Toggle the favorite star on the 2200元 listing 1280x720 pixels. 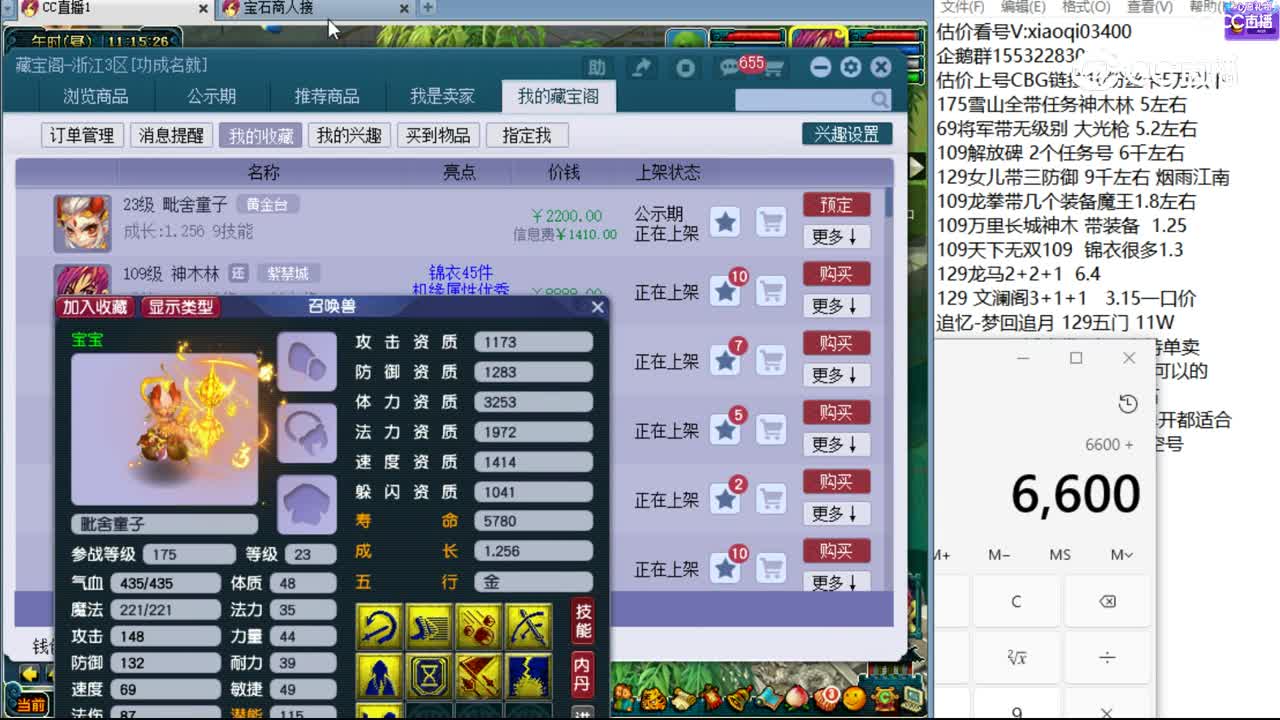click(726, 222)
